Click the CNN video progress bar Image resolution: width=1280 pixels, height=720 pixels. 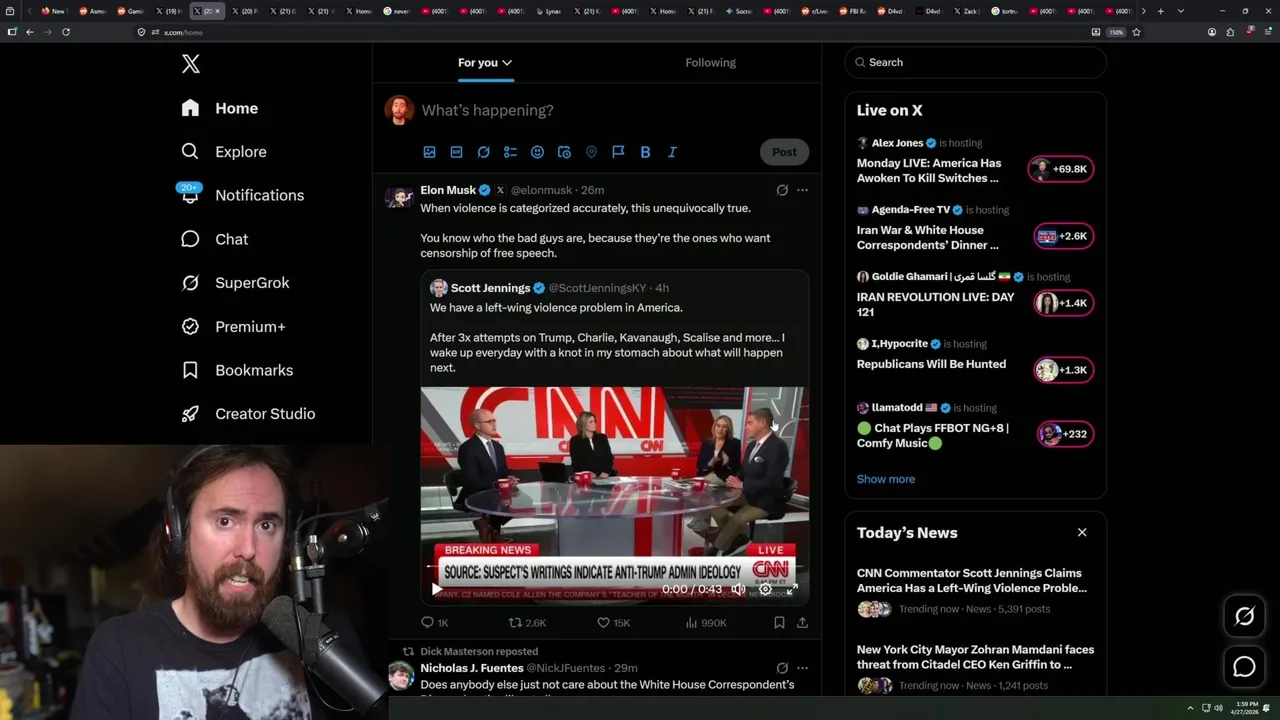coord(614,568)
